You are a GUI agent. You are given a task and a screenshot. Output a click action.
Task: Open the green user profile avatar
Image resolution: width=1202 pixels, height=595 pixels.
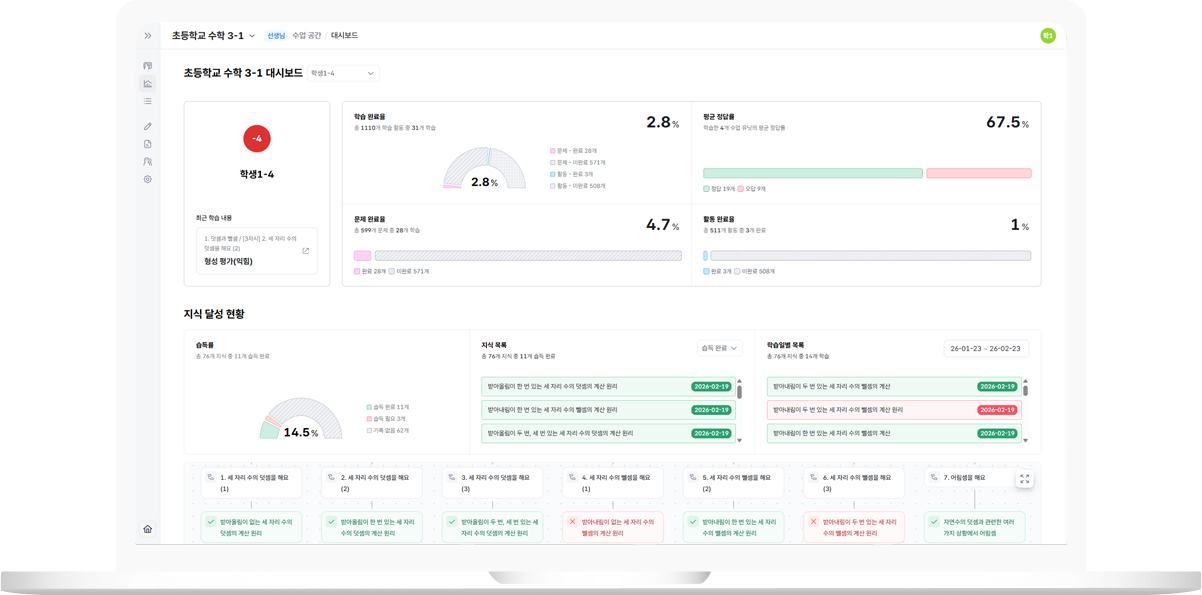tap(1047, 36)
